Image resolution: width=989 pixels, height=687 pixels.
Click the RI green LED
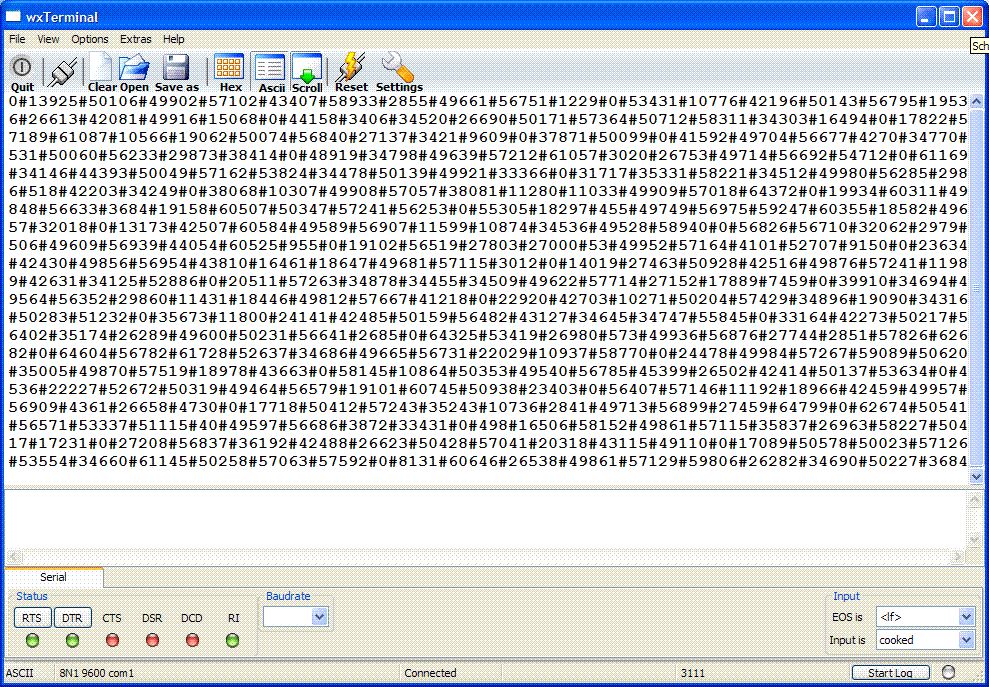coord(232,640)
